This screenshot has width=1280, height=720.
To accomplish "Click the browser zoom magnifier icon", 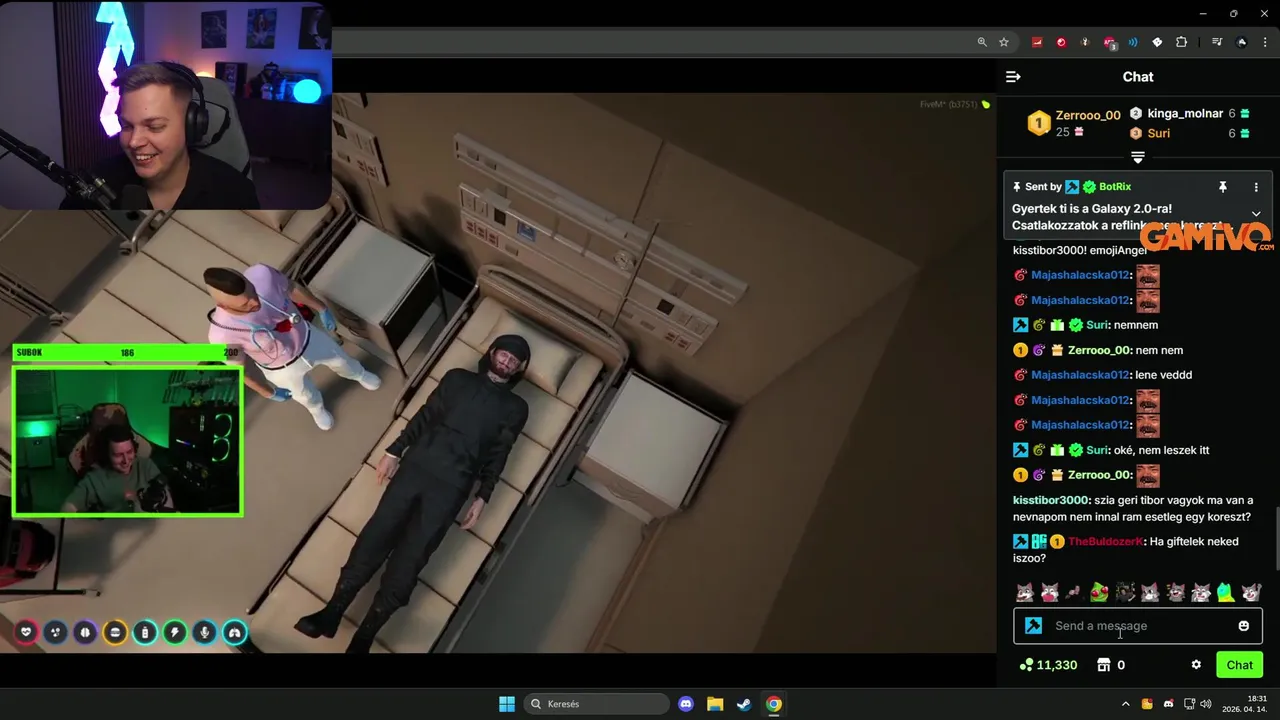I will pos(982,42).
